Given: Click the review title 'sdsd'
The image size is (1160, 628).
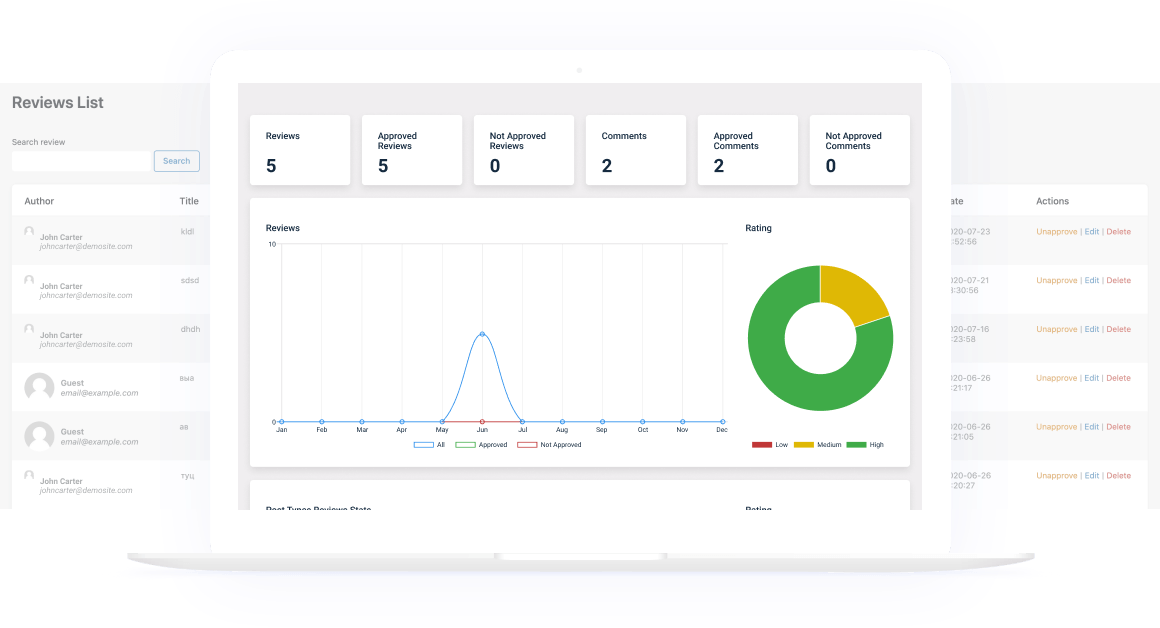Looking at the screenshot, I should pos(189,280).
